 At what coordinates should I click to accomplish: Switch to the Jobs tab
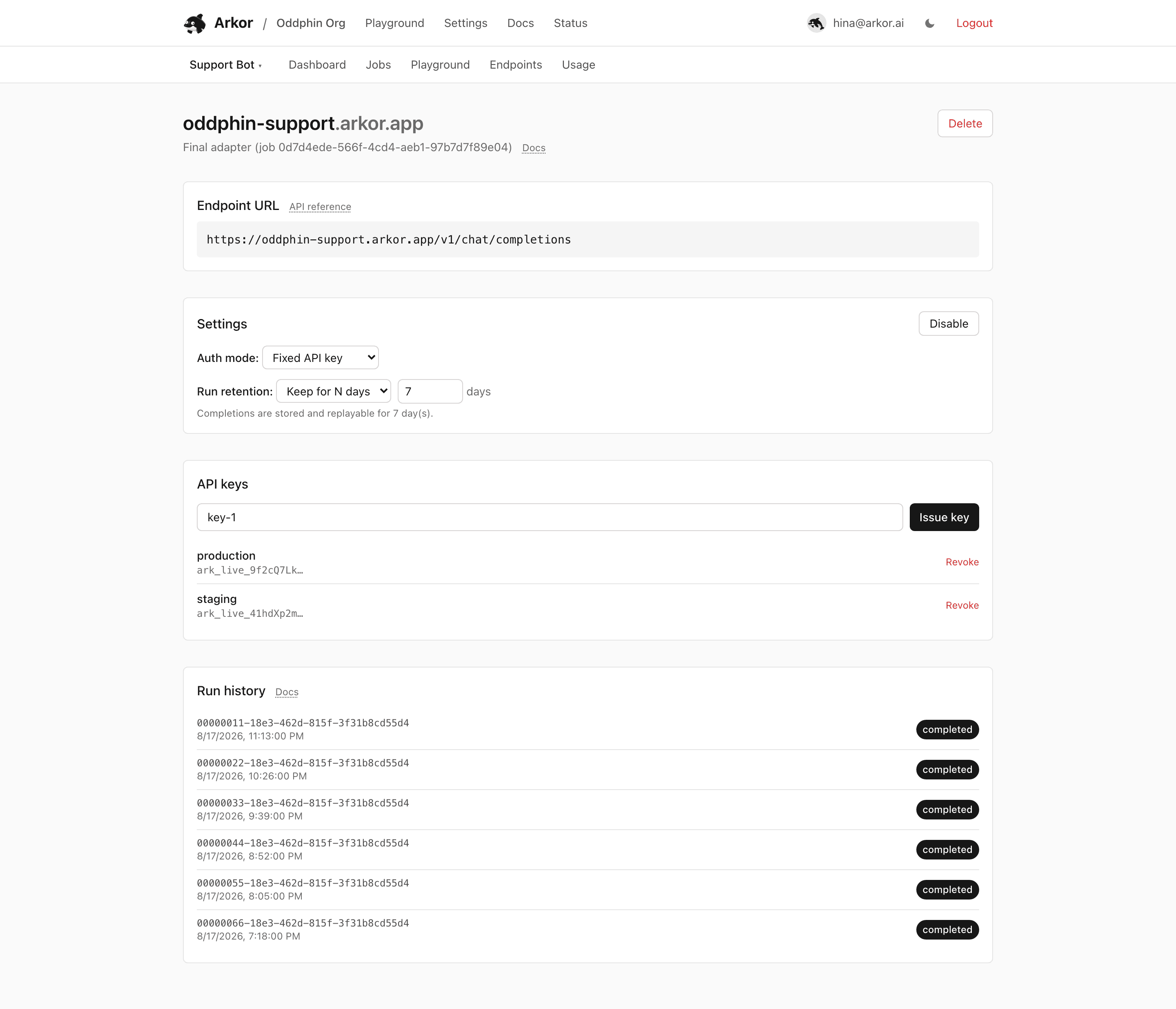click(x=378, y=65)
